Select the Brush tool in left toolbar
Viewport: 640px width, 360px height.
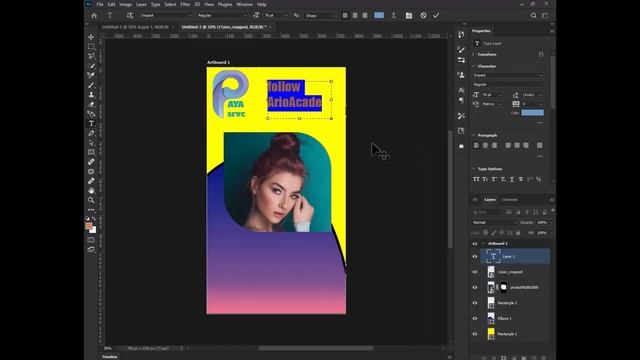91,85
